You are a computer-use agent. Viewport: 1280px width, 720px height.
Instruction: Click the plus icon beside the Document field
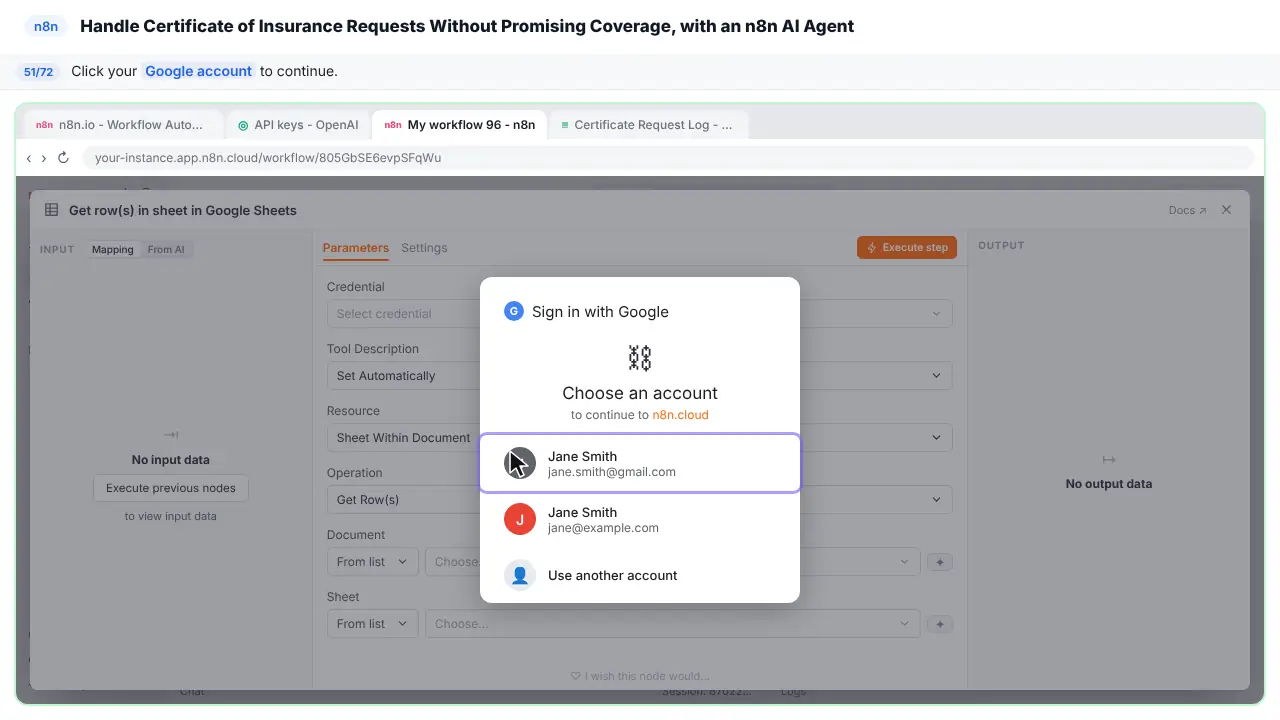[x=939, y=562]
